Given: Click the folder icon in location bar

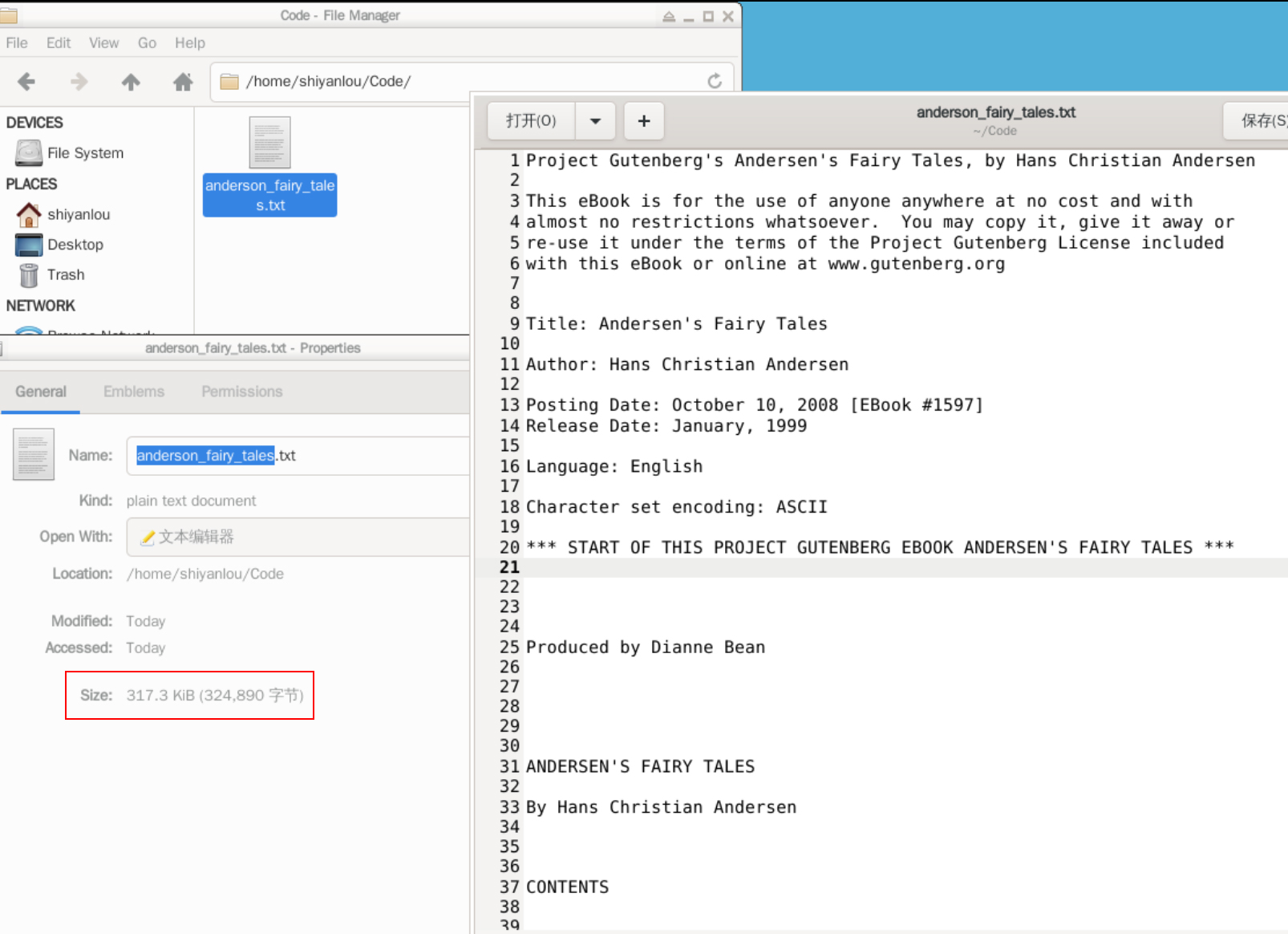Looking at the screenshot, I should tap(229, 81).
